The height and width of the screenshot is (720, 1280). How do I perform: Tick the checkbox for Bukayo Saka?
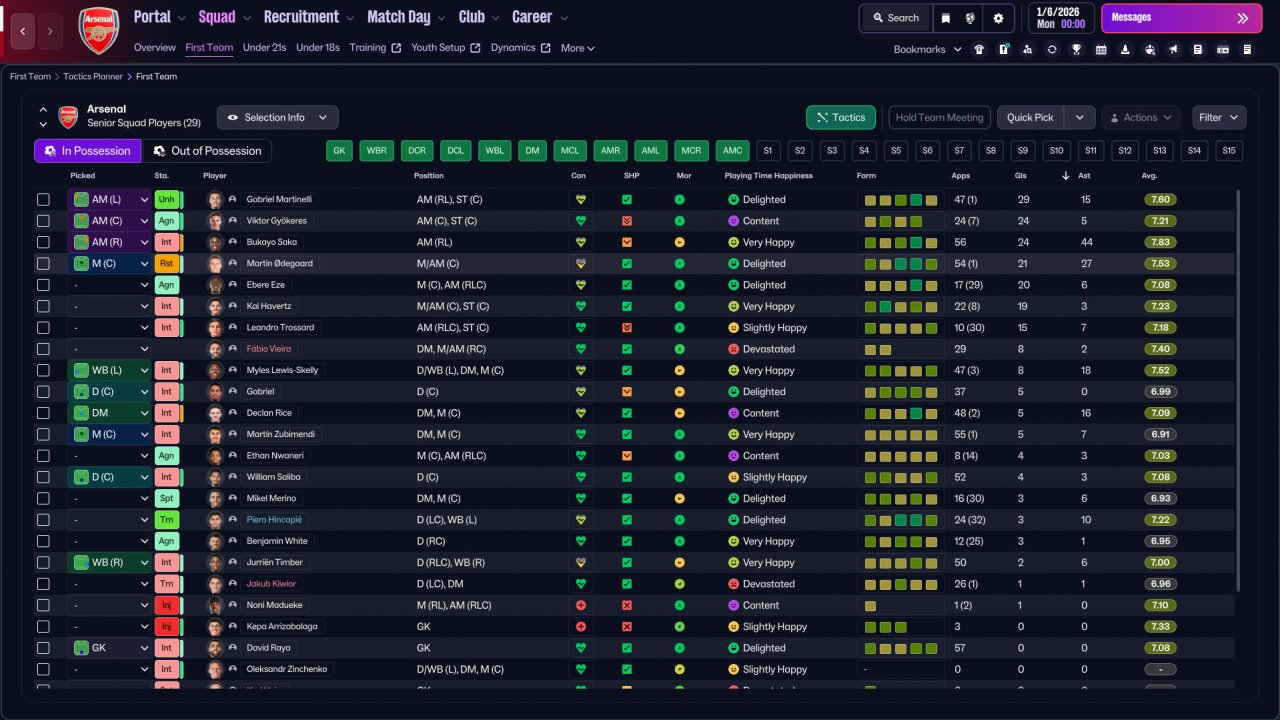[x=43, y=242]
